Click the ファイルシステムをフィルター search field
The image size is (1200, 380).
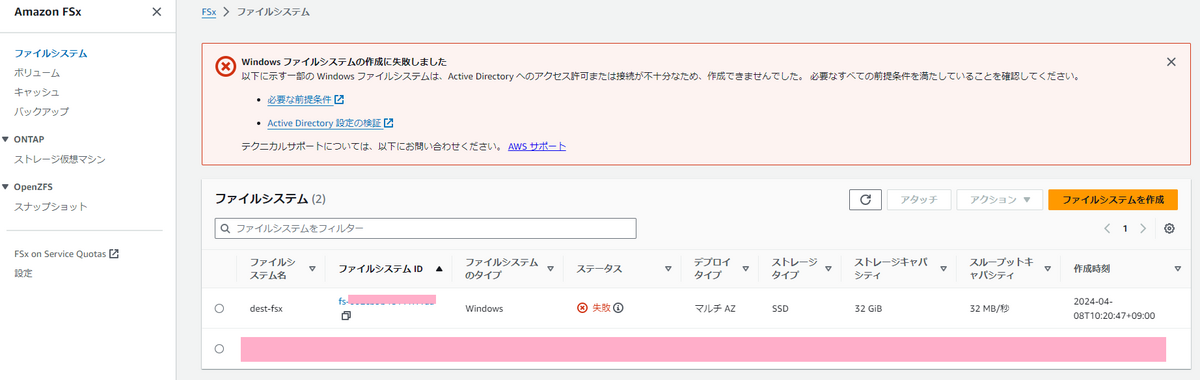(x=426, y=229)
